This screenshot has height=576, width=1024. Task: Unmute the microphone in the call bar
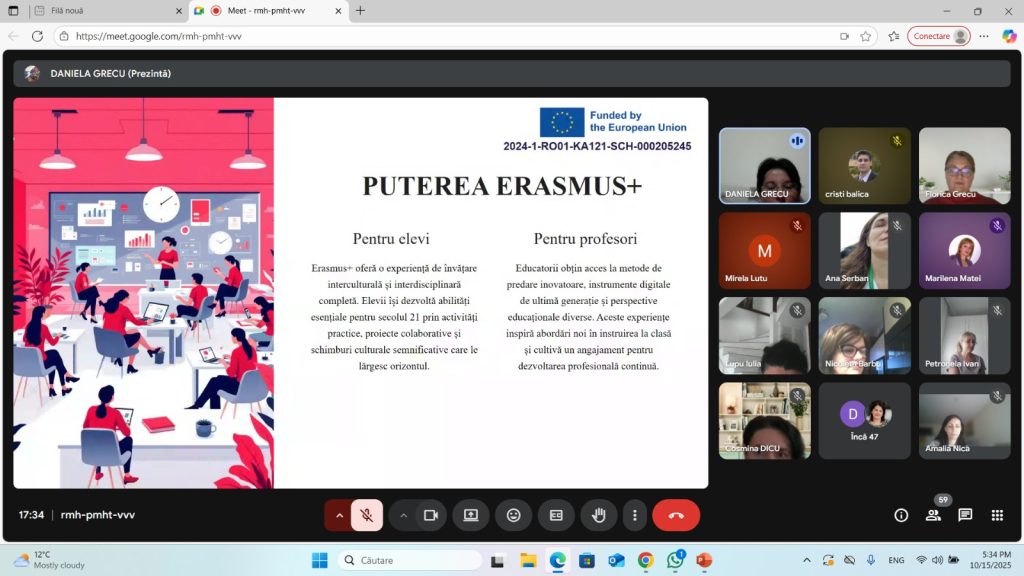(367, 515)
